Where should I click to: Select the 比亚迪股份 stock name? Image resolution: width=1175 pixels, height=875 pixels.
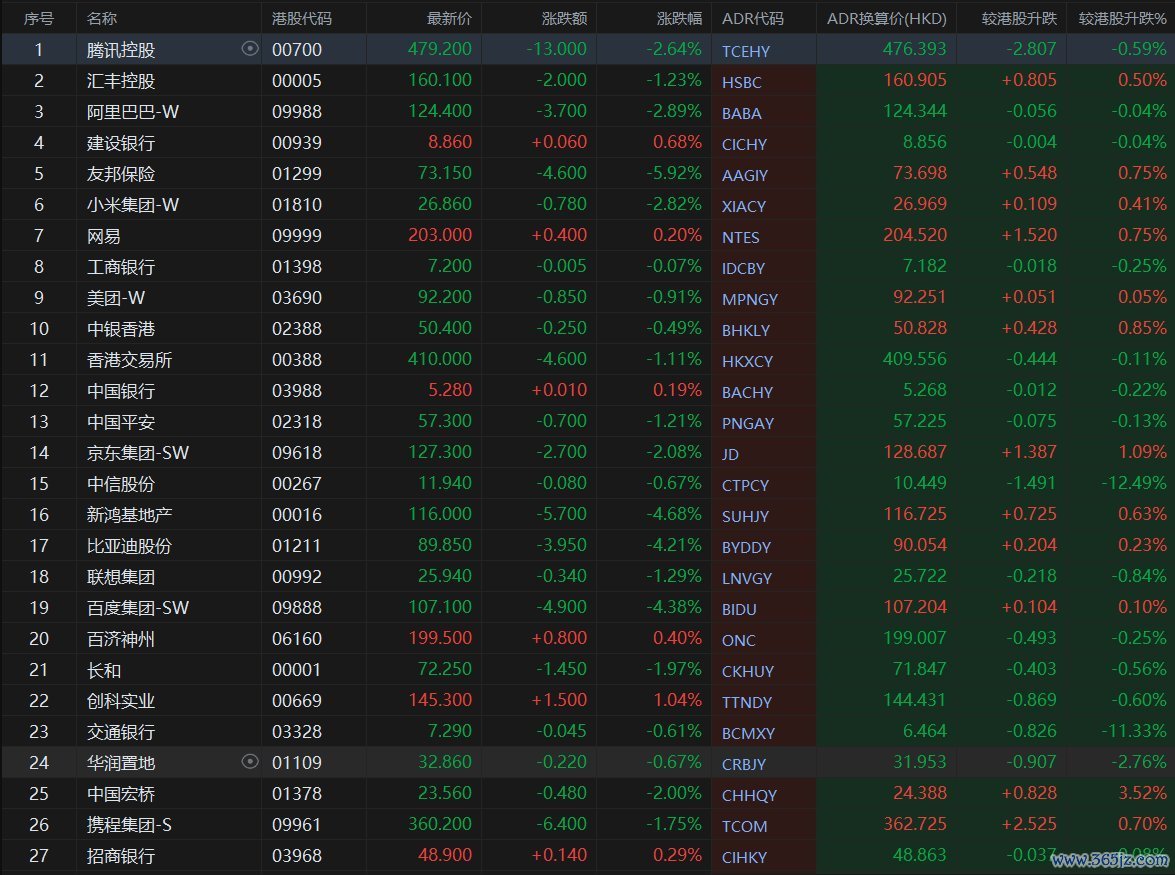(x=130, y=546)
